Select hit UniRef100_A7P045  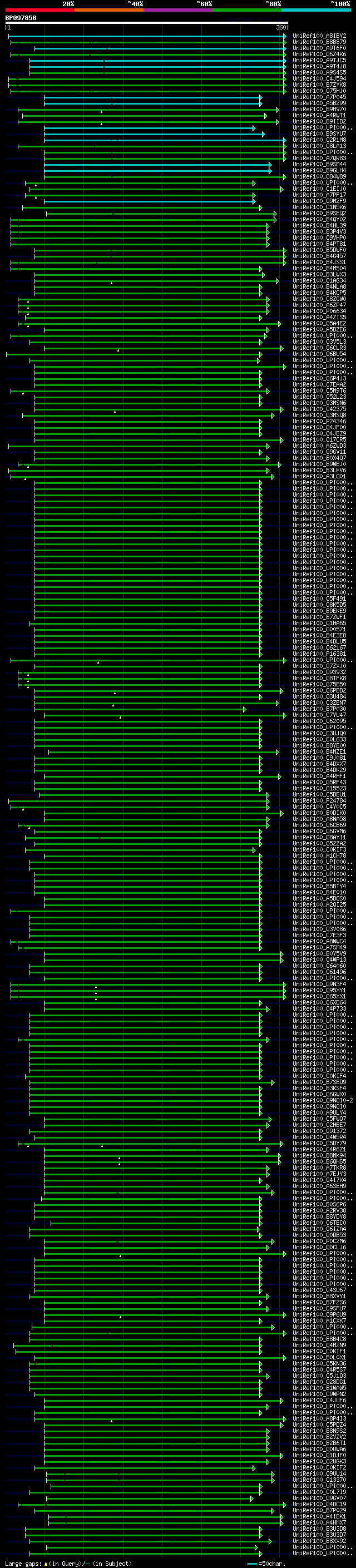click(x=319, y=97)
